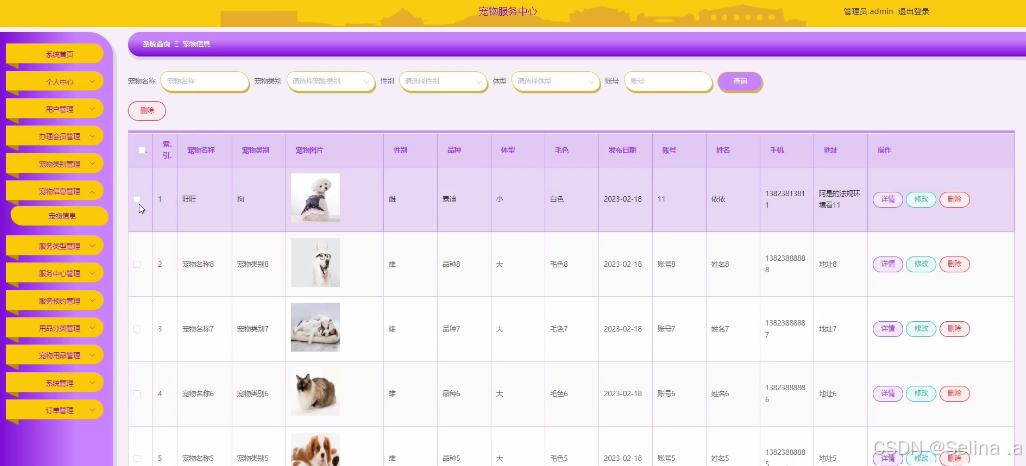
Task: Check the checkbox for row 4
Action: (137, 394)
